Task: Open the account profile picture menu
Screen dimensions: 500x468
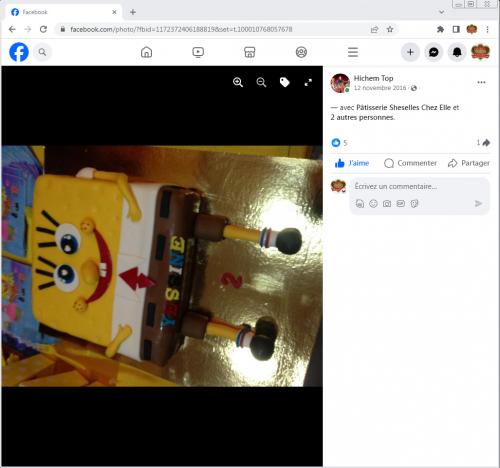Action: point(480,52)
